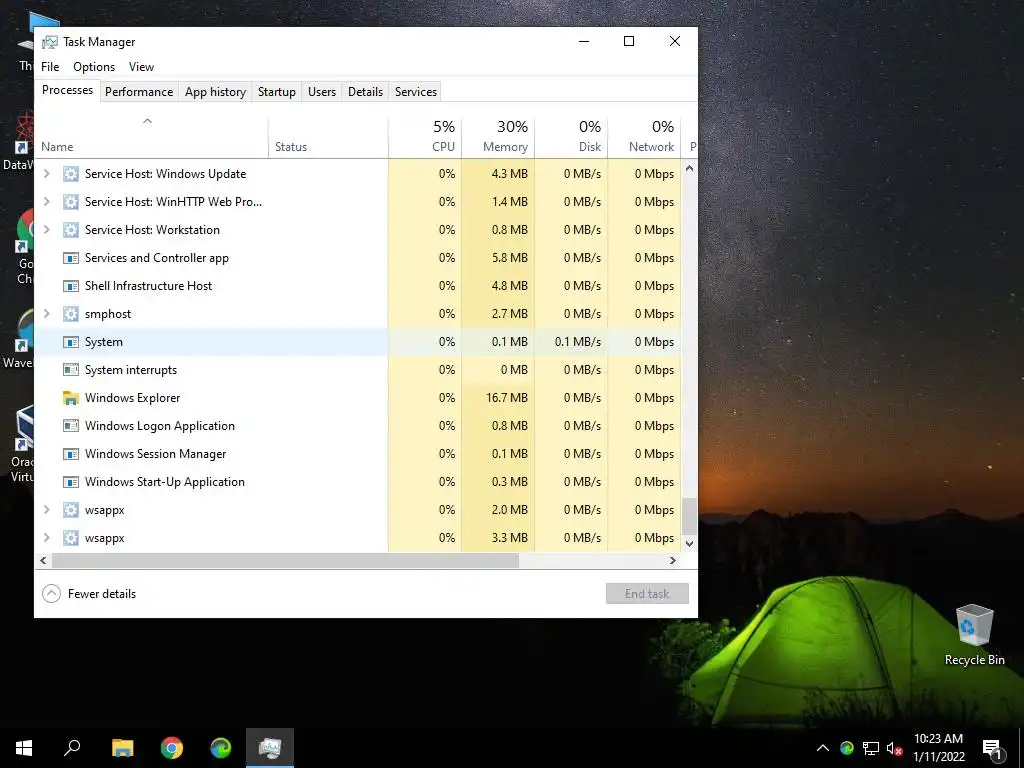The width and height of the screenshot is (1024, 768).
Task: Open File Explorer from the taskbar
Action: tap(122, 748)
